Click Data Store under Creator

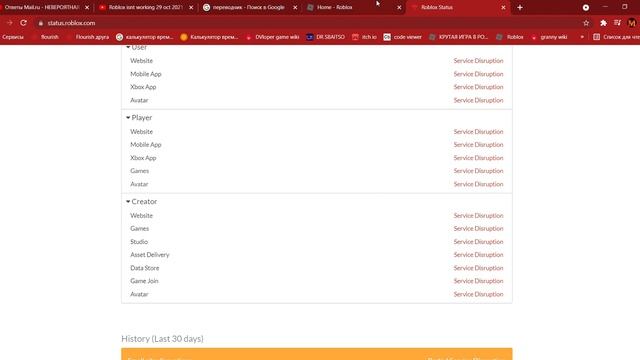click(145, 268)
